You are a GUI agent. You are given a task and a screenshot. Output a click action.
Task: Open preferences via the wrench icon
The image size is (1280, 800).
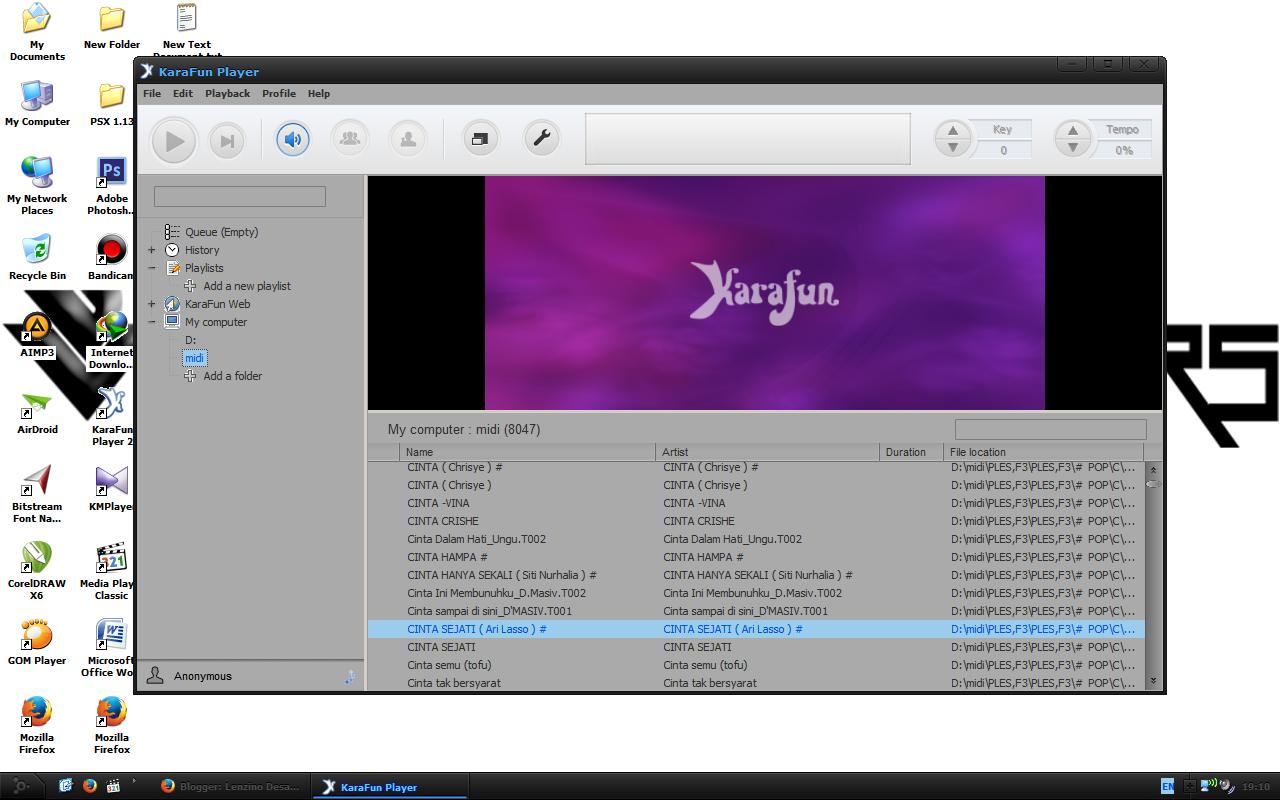click(542, 139)
